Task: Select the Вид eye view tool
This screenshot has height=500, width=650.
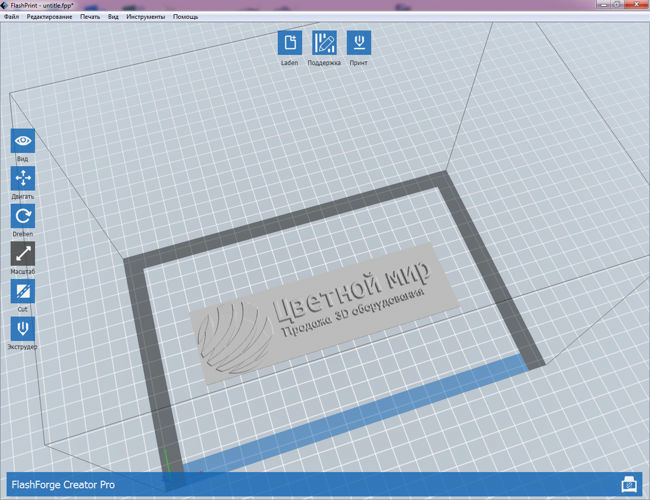Action: pyautogui.click(x=23, y=141)
